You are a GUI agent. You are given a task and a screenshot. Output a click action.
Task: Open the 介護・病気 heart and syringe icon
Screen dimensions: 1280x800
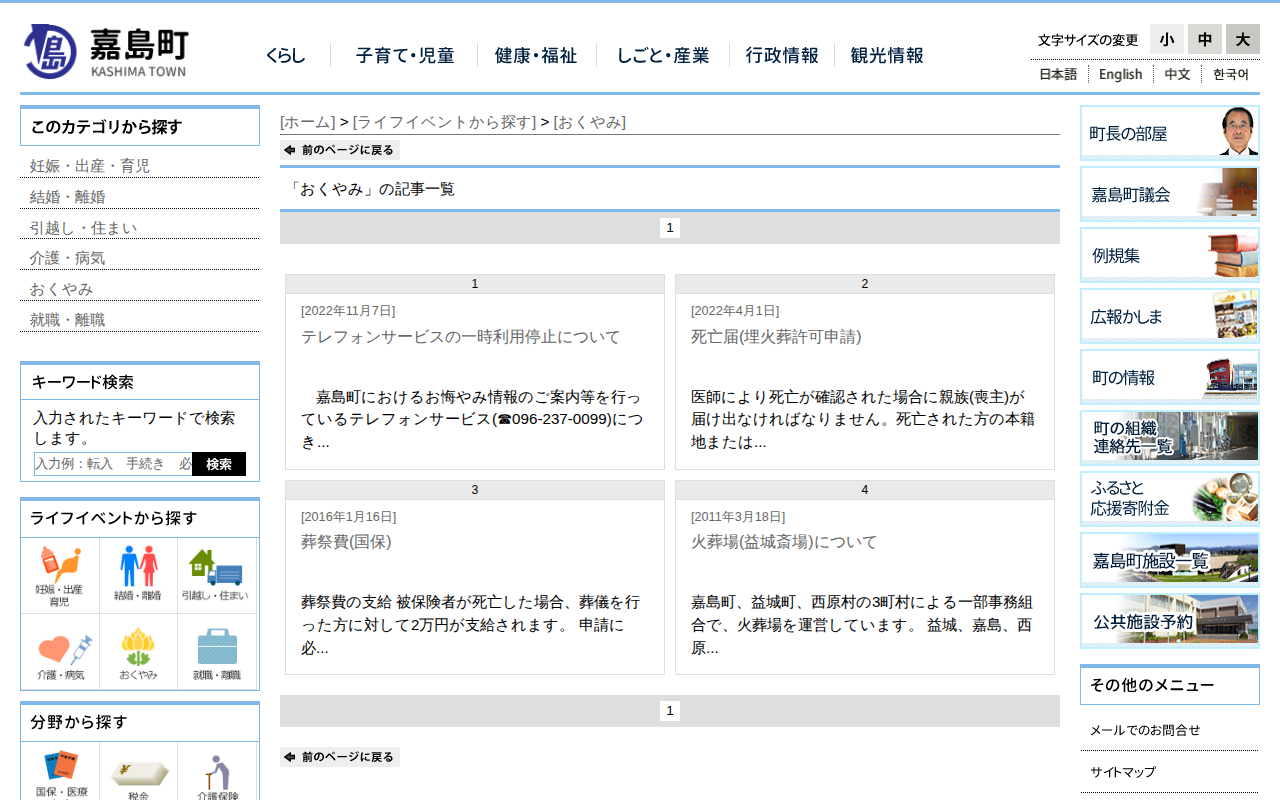pyautogui.click(x=60, y=653)
